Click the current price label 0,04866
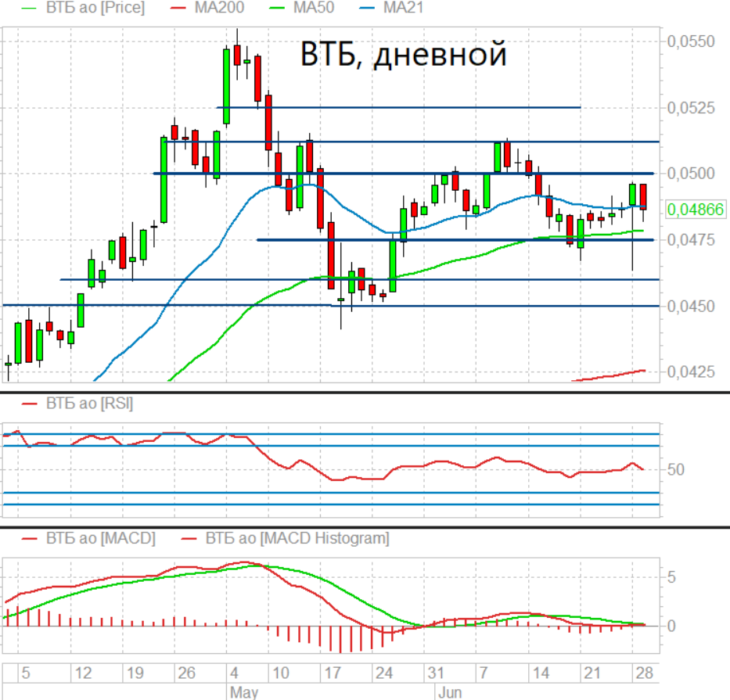730x700 pixels. pyautogui.click(x=696, y=209)
